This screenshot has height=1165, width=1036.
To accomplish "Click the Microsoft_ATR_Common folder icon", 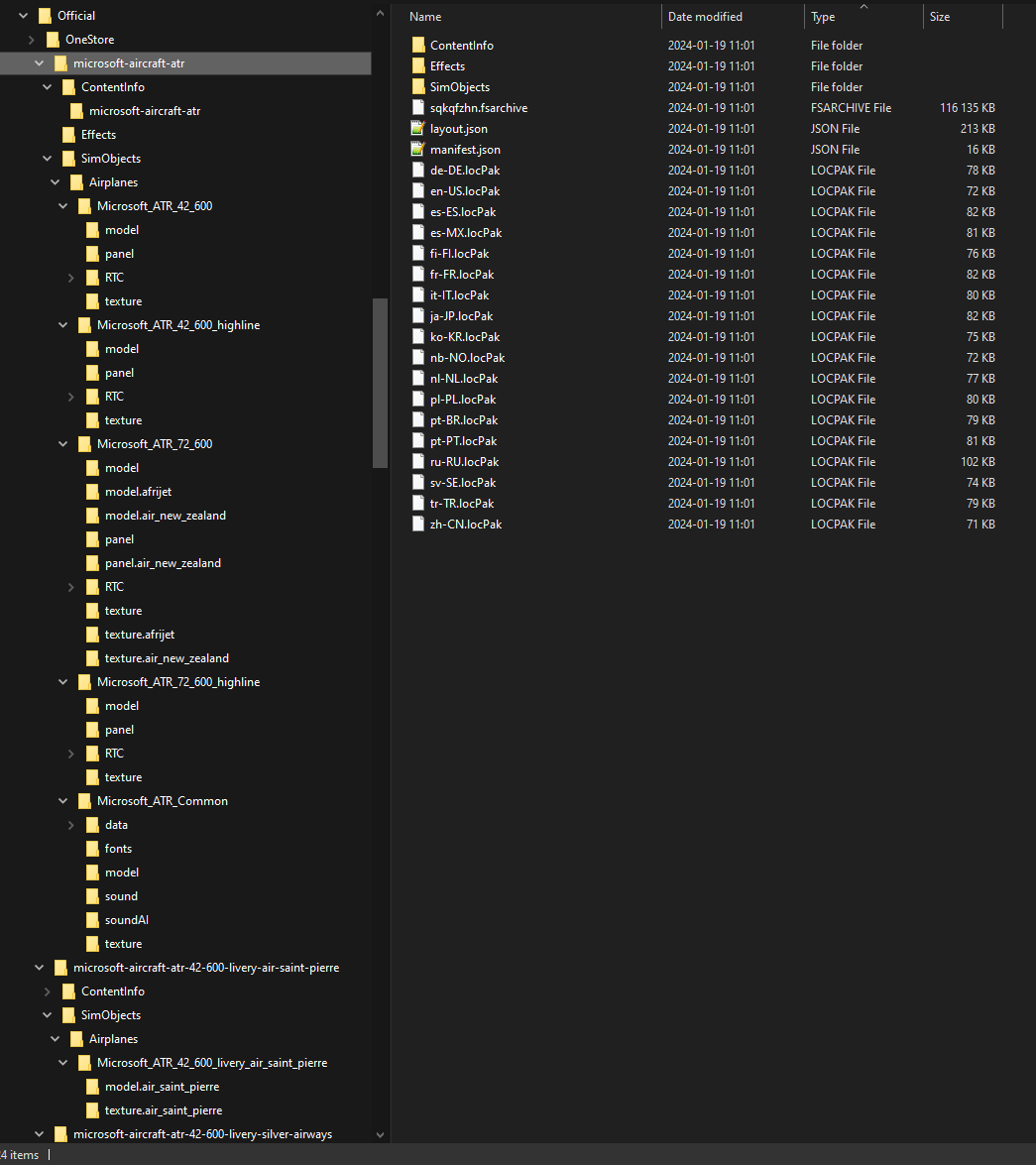I will pos(84,801).
